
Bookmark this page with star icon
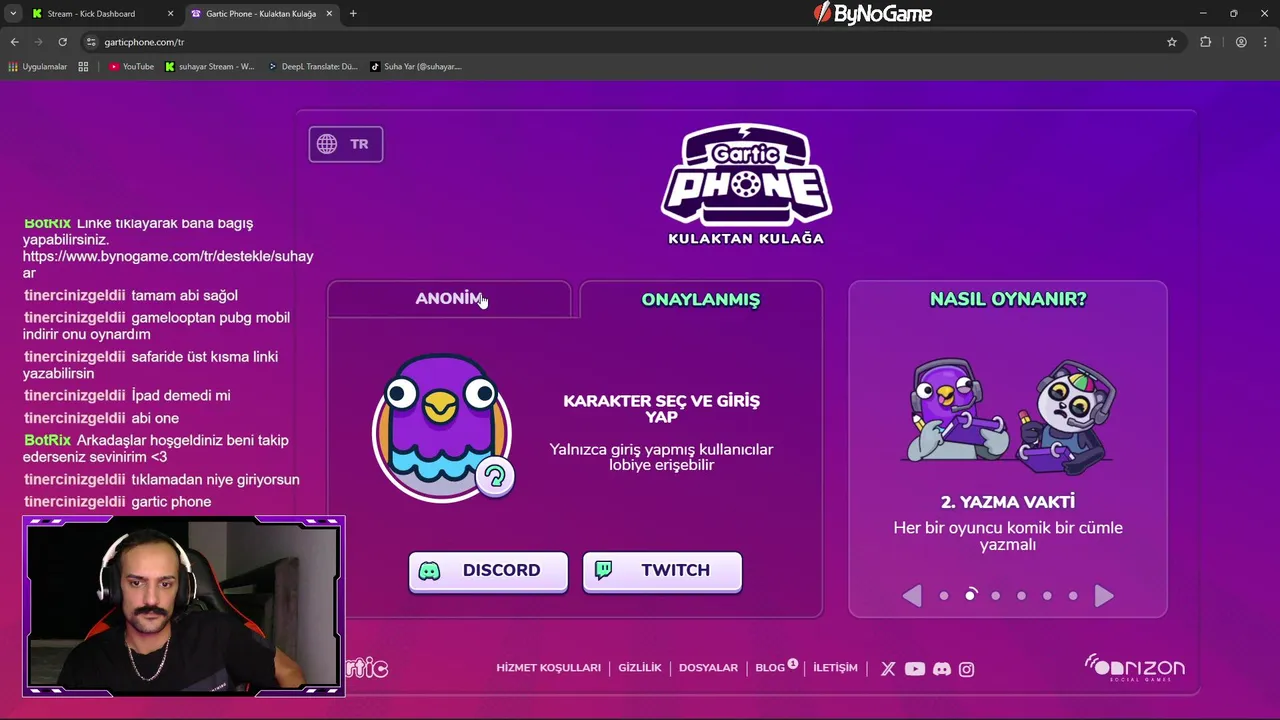(x=1172, y=42)
